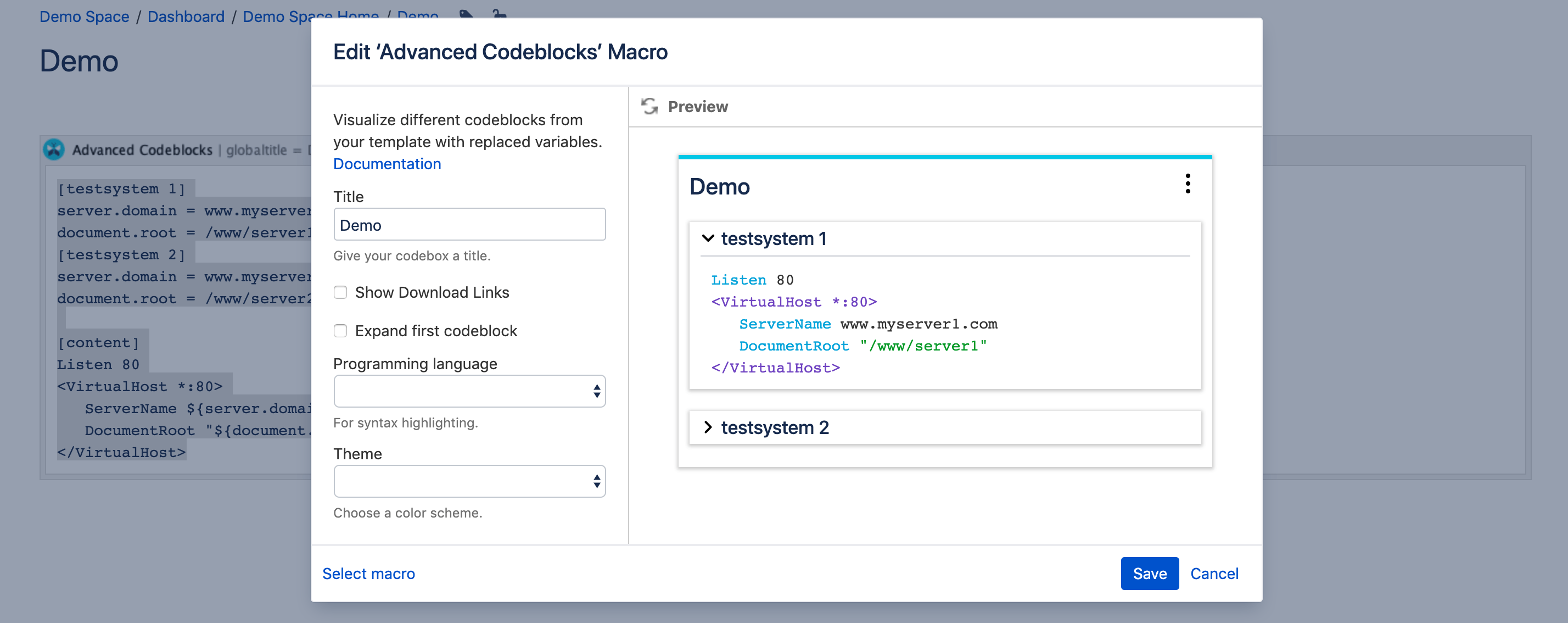The image size is (1568, 623).
Task: Cancel the macro edit
Action: click(1214, 573)
